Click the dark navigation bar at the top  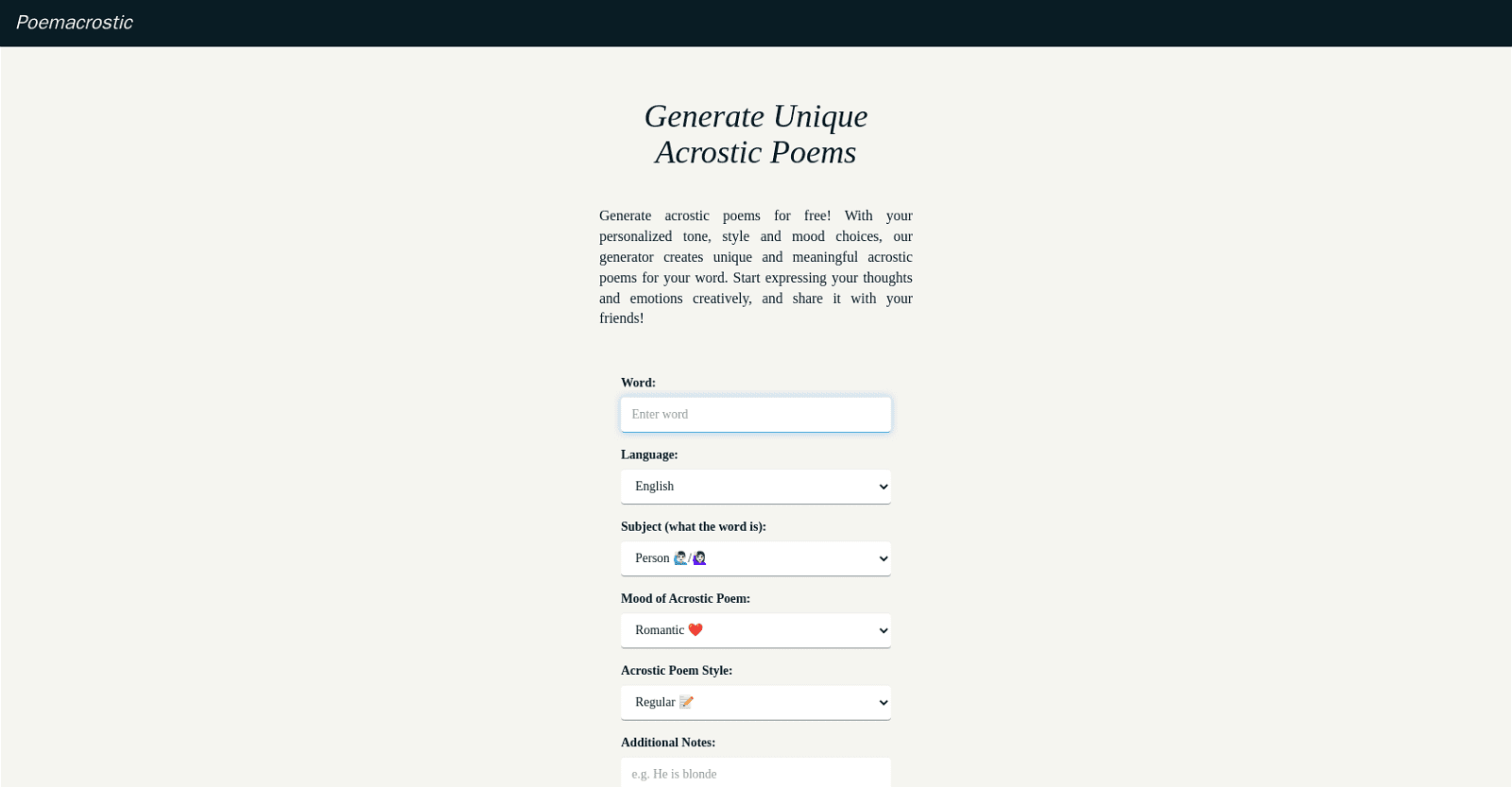(756, 23)
